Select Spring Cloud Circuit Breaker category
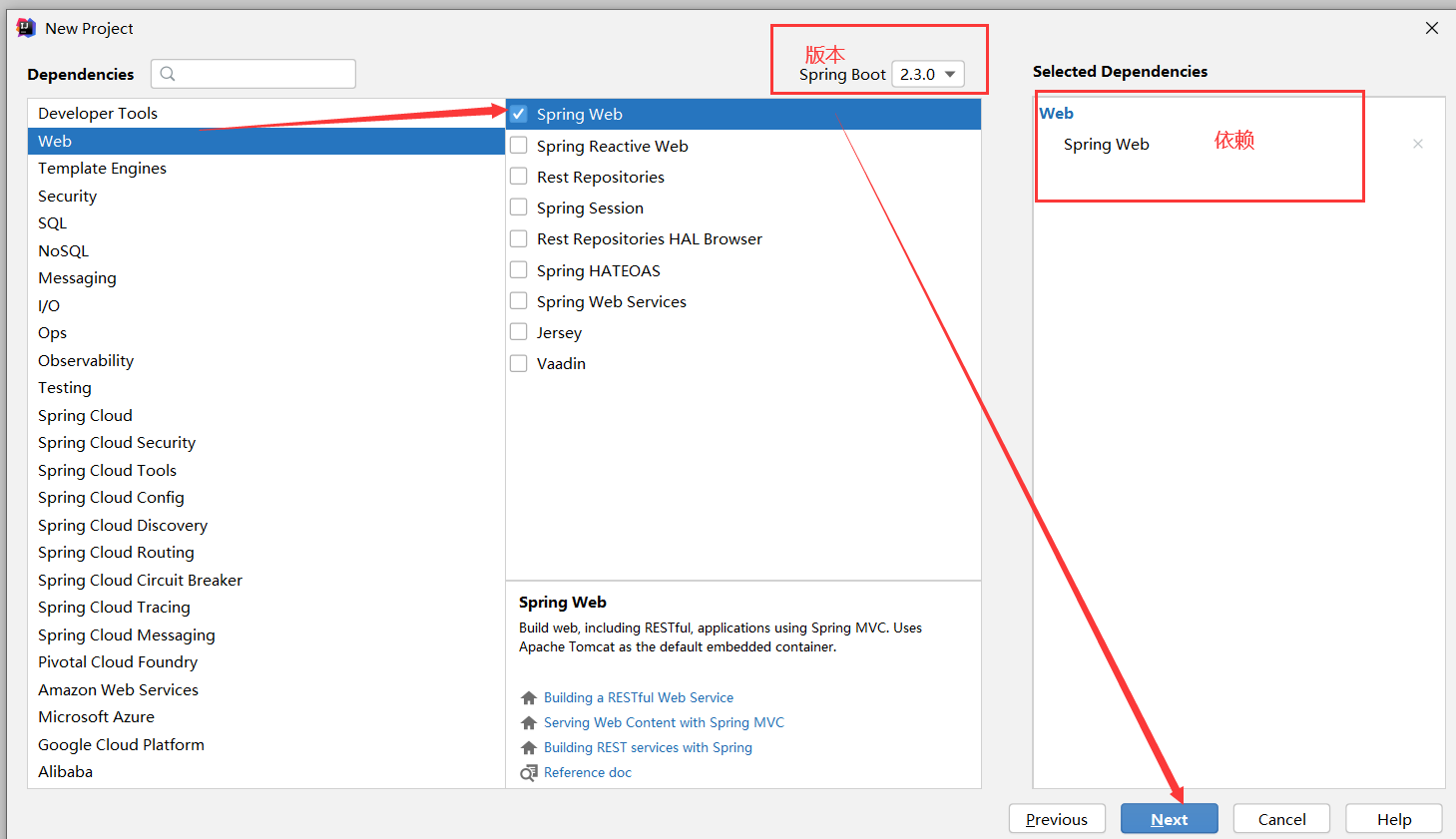The image size is (1456, 839). pyautogui.click(x=266, y=580)
